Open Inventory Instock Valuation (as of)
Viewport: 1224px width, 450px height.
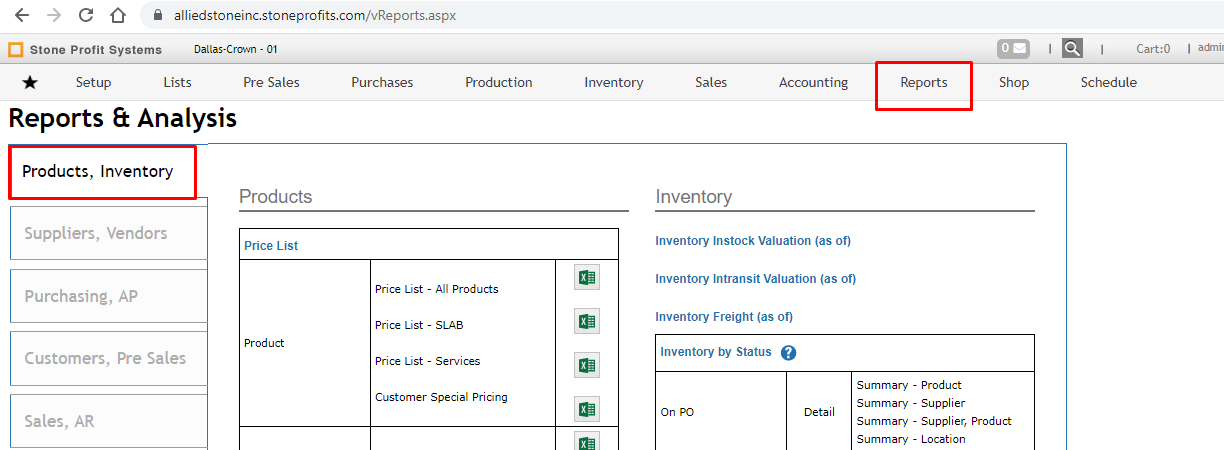tap(753, 241)
